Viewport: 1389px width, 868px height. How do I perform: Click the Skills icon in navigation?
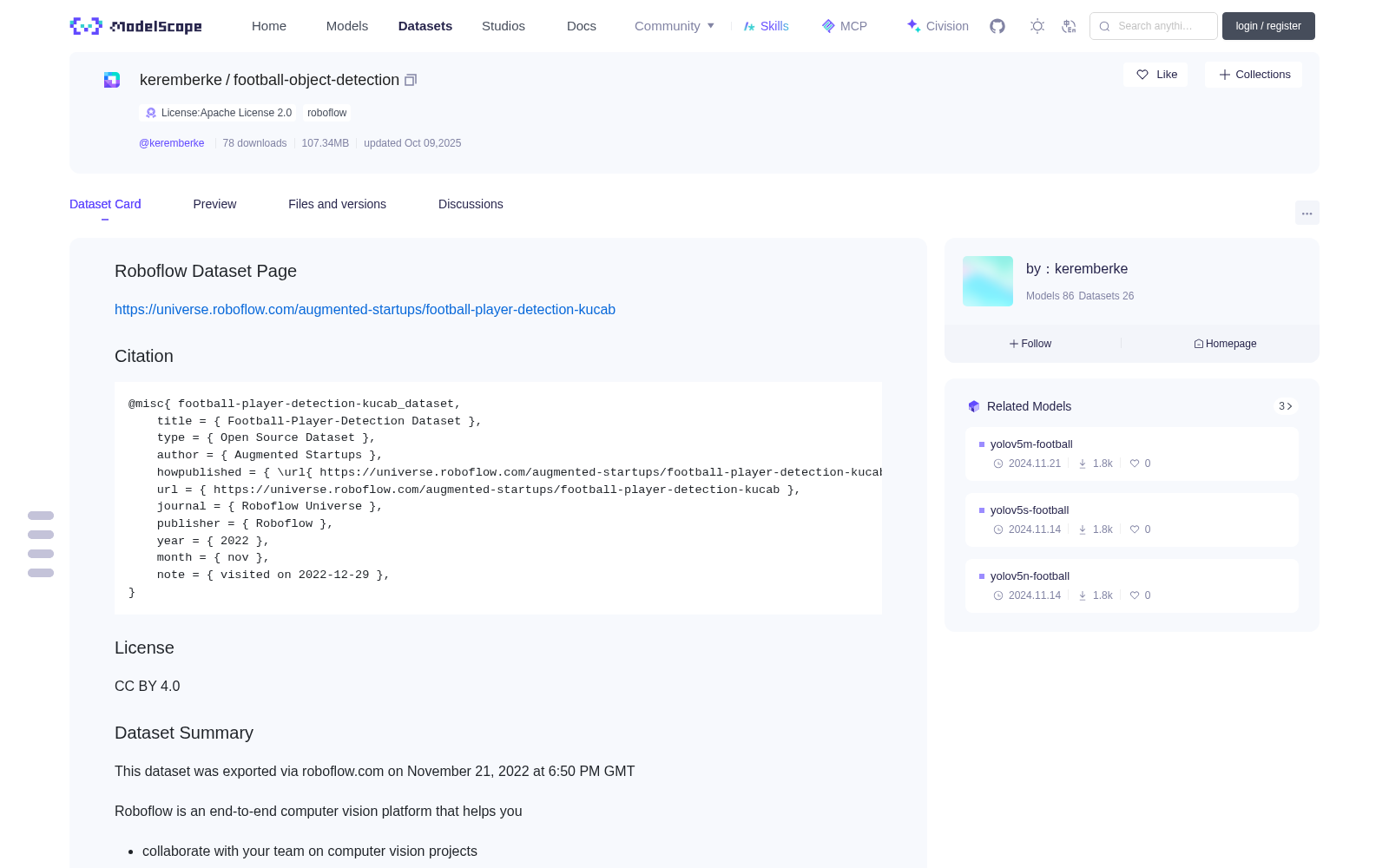(749, 26)
